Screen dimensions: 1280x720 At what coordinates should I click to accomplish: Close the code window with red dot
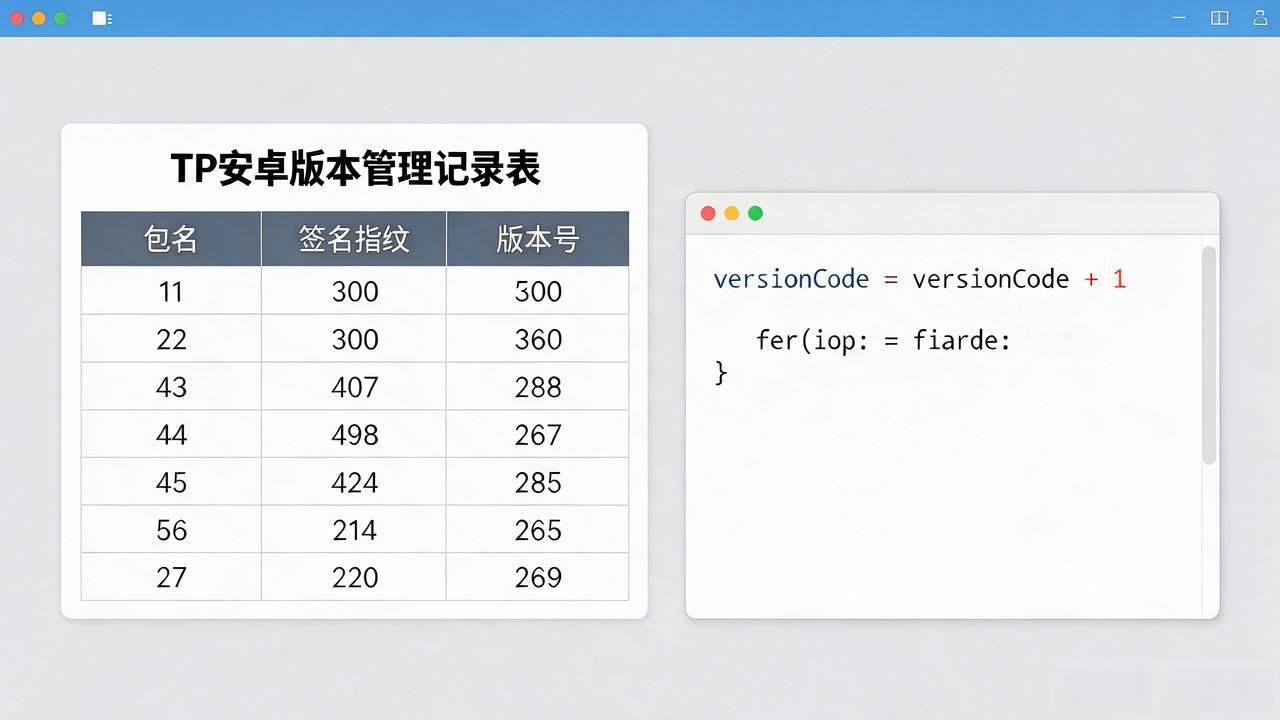(x=708, y=213)
